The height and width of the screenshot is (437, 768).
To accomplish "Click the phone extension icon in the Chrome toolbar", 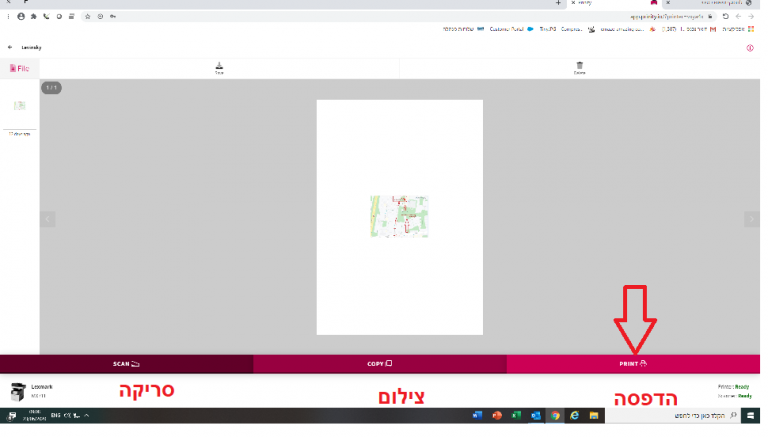I will point(47,16).
